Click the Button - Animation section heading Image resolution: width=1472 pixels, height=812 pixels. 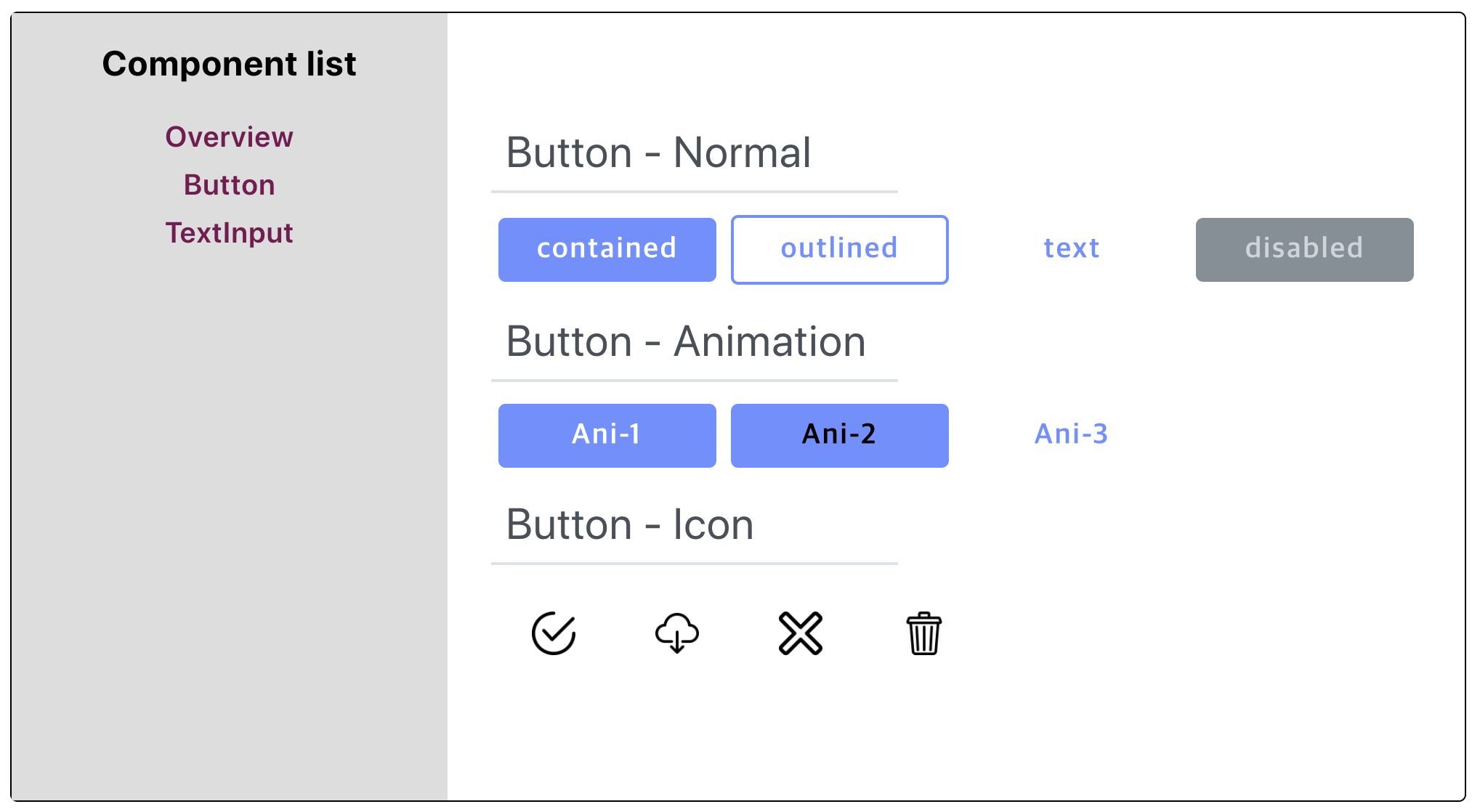click(686, 342)
